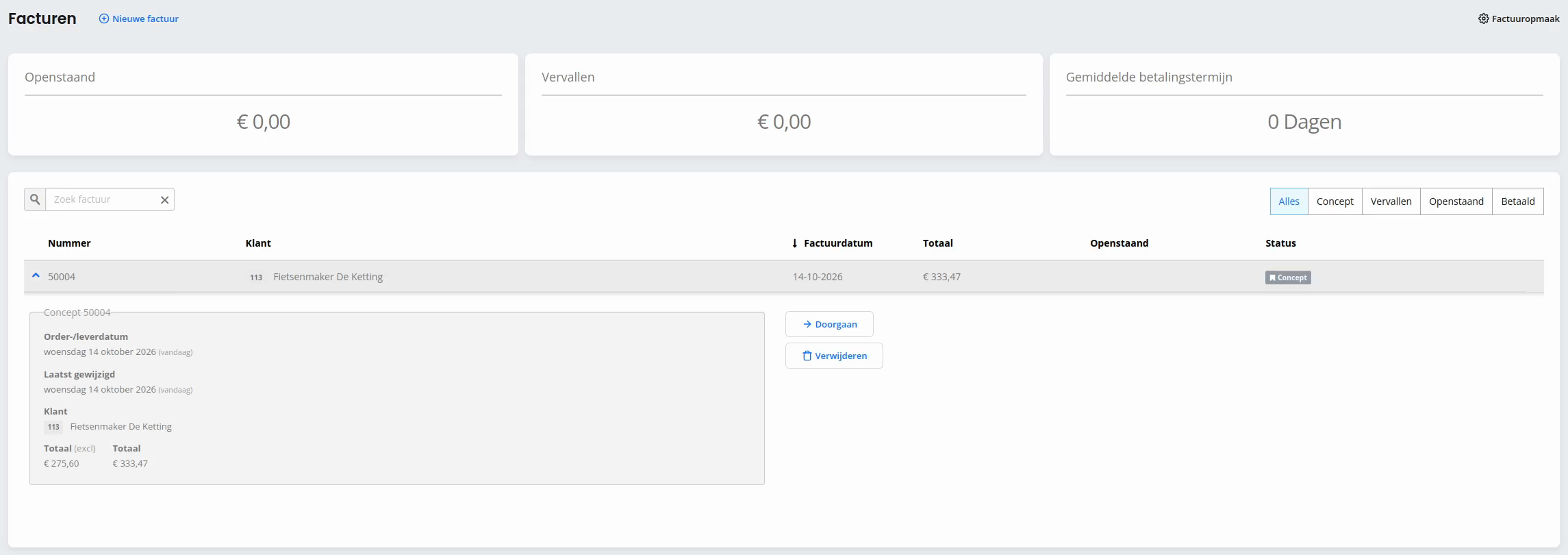Viewport: 1568px width, 555px height.
Task: Clear the invoice search field
Action: pyautogui.click(x=164, y=200)
